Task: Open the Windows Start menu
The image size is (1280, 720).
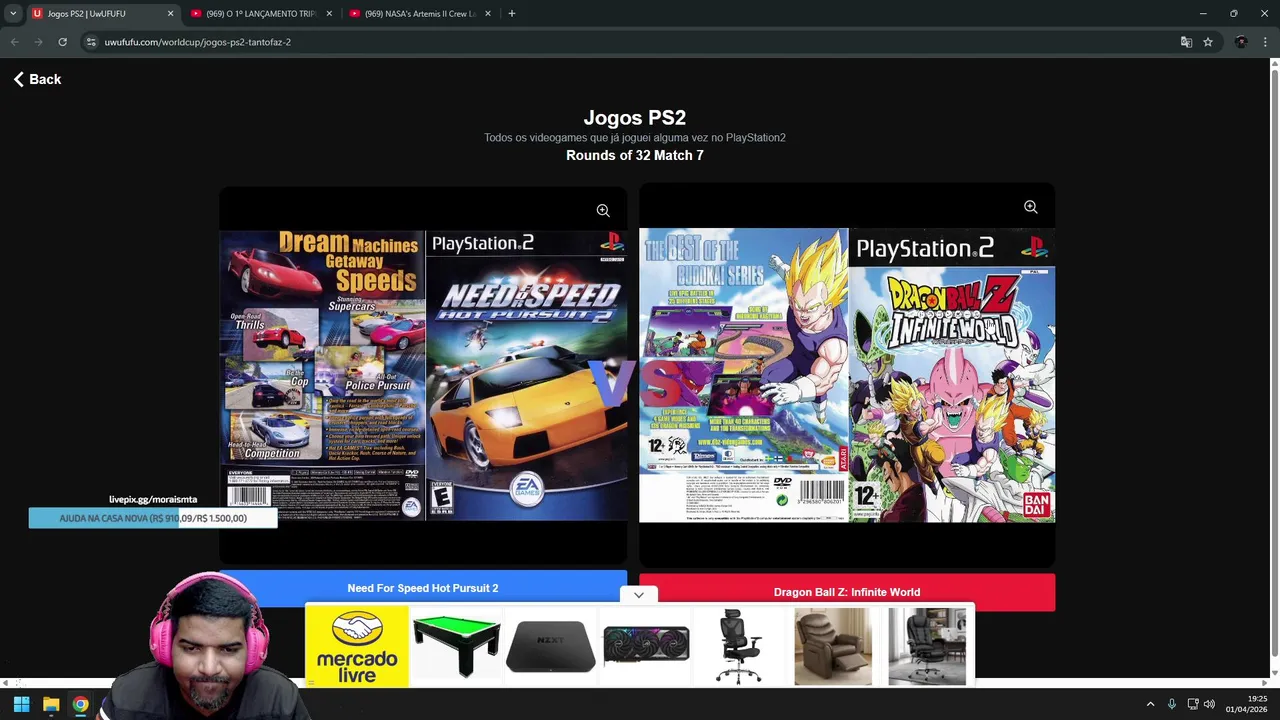Action: [x=21, y=704]
